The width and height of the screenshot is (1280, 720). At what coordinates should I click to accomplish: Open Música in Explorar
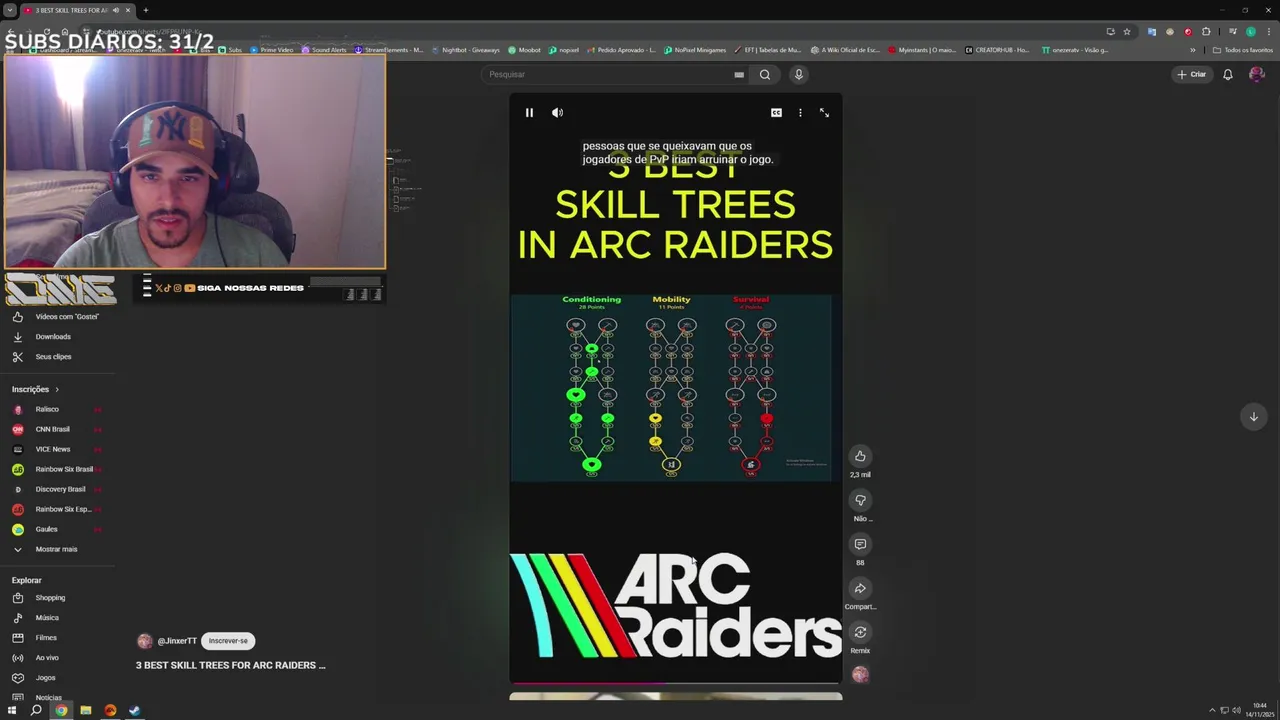coord(58,618)
